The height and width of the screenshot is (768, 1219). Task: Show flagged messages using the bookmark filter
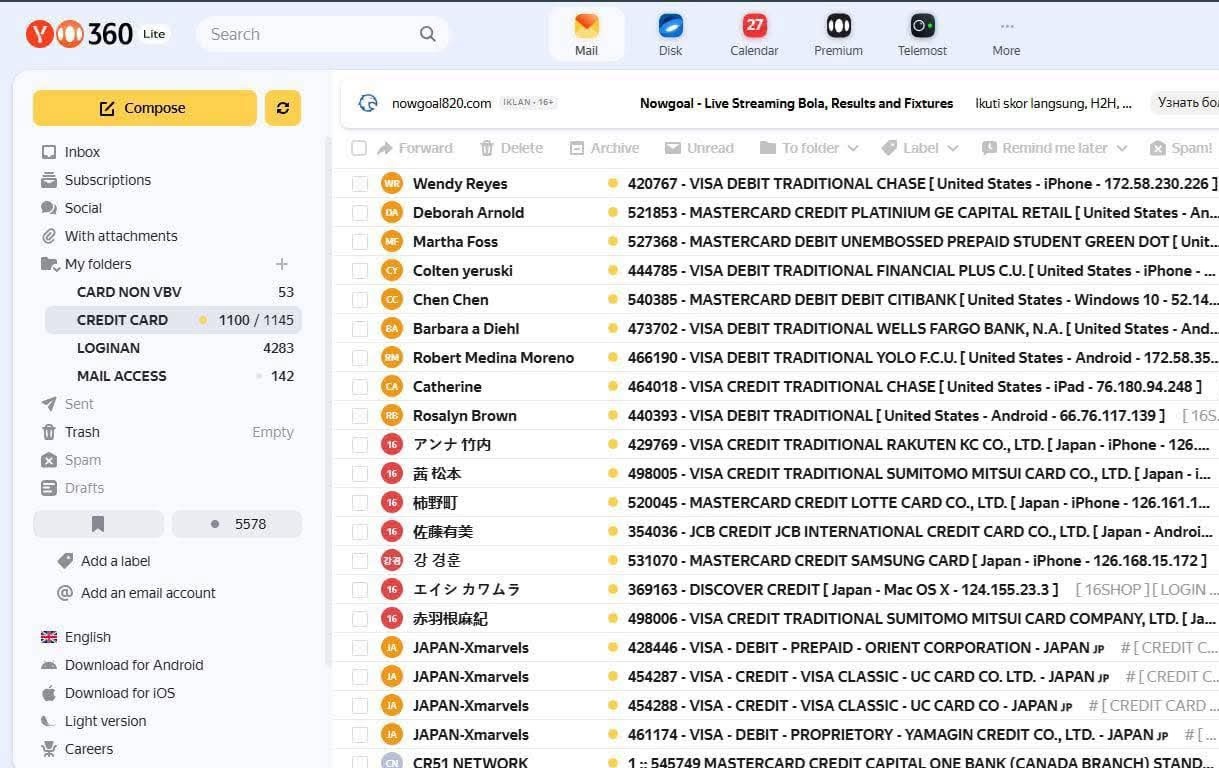(98, 524)
